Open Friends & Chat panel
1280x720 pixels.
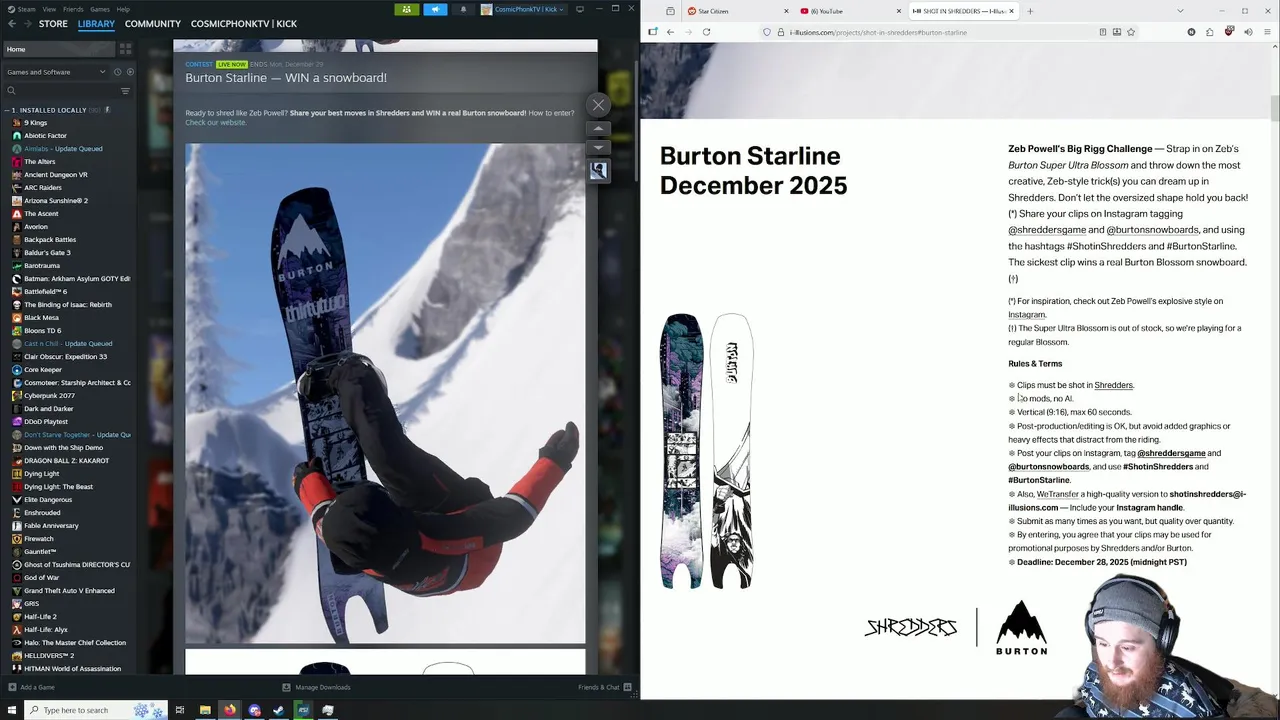(605, 687)
